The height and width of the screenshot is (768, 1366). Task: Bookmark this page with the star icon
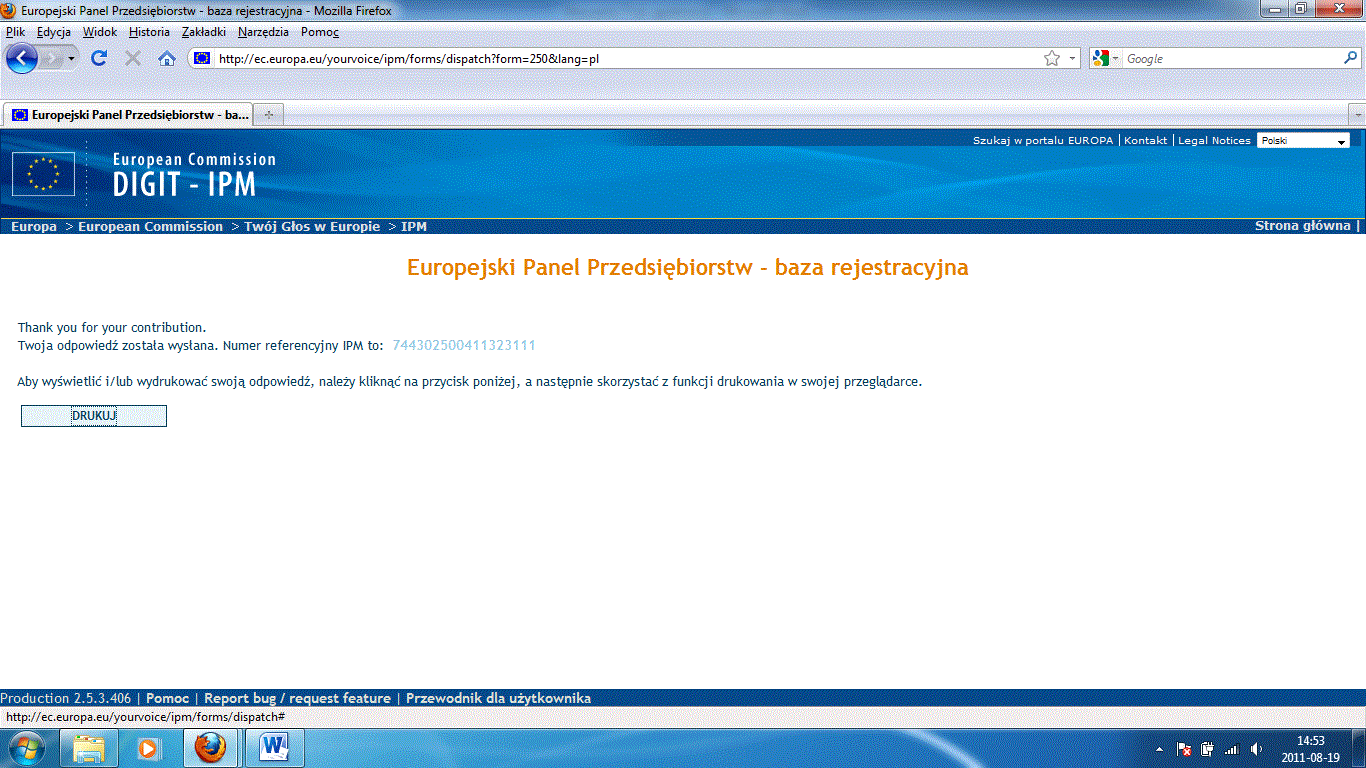(x=1051, y=59)
